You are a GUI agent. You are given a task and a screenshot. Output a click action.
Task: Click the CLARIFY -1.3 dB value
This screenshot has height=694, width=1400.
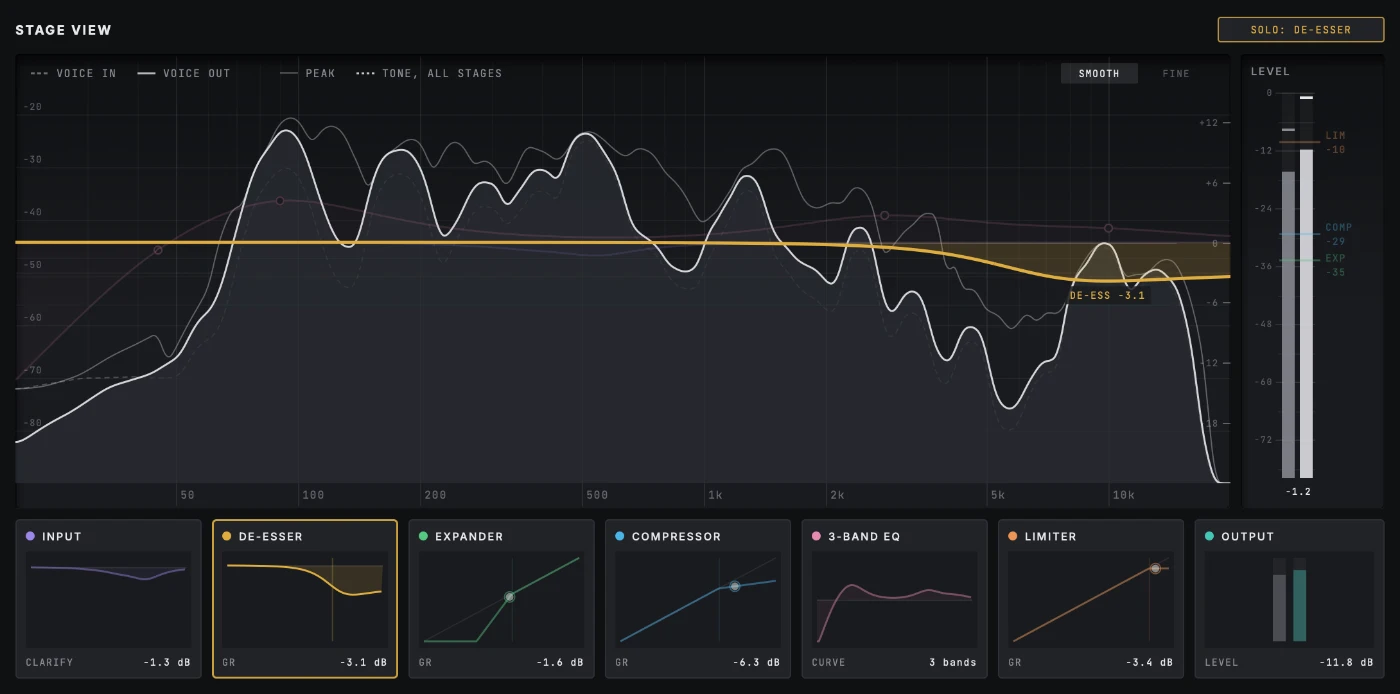tap(165, 662)
